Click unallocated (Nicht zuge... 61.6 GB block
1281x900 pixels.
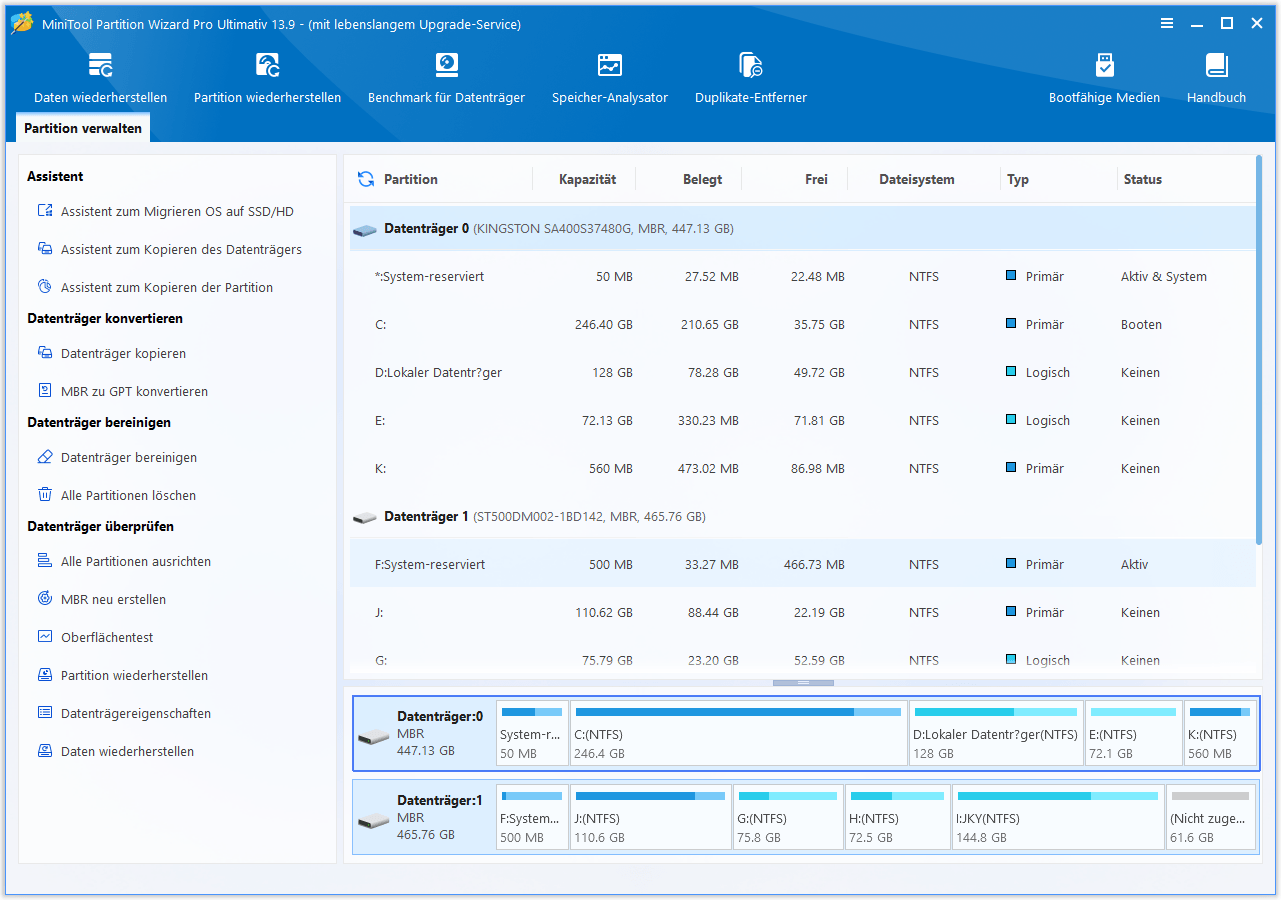[x=1211, y=817]
